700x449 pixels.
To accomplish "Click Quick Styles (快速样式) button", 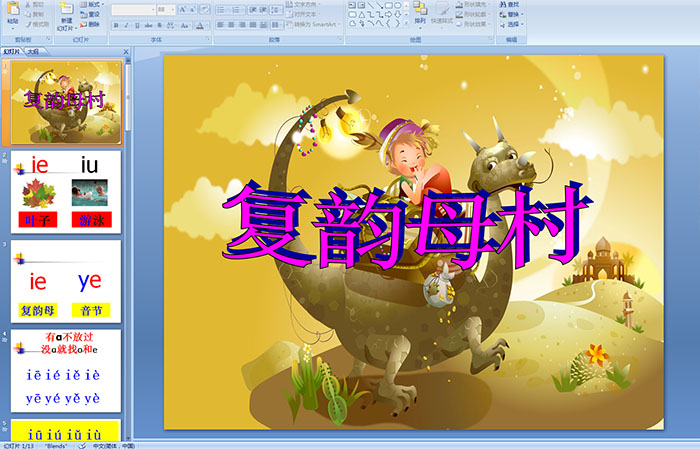I will coord(442,13).
